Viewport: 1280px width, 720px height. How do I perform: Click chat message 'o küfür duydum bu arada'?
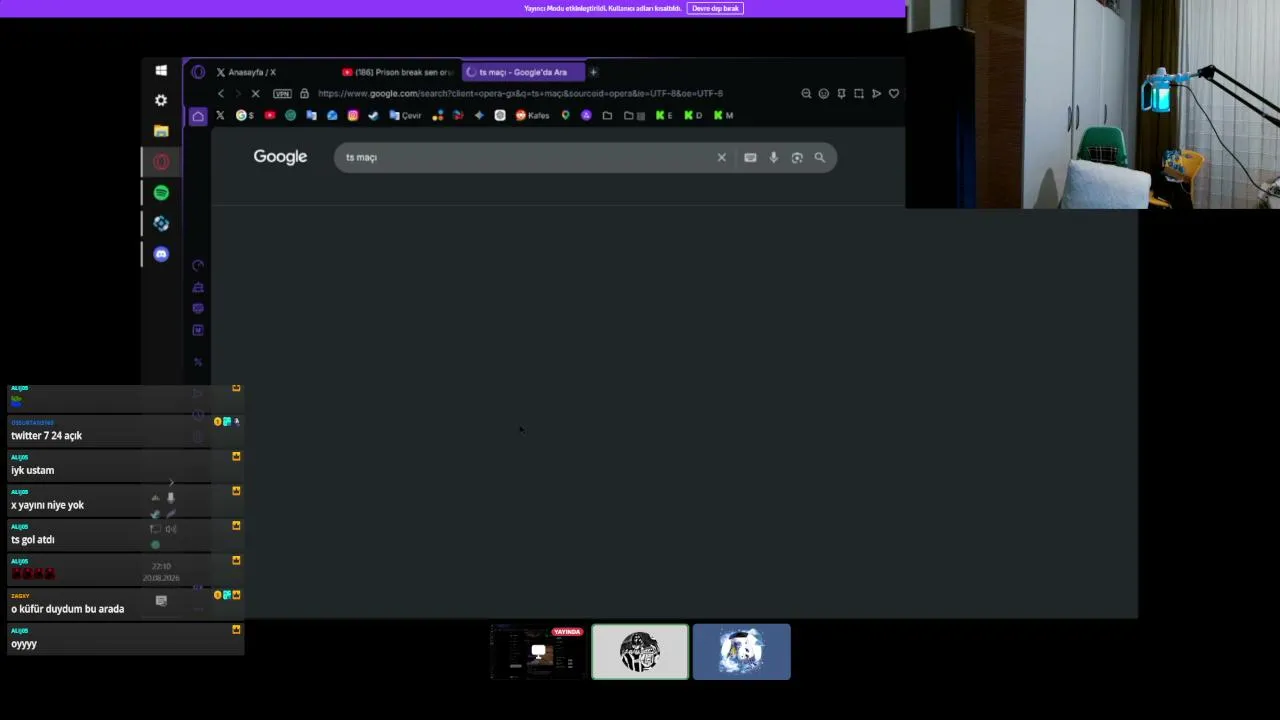click(x=68, y=609)
